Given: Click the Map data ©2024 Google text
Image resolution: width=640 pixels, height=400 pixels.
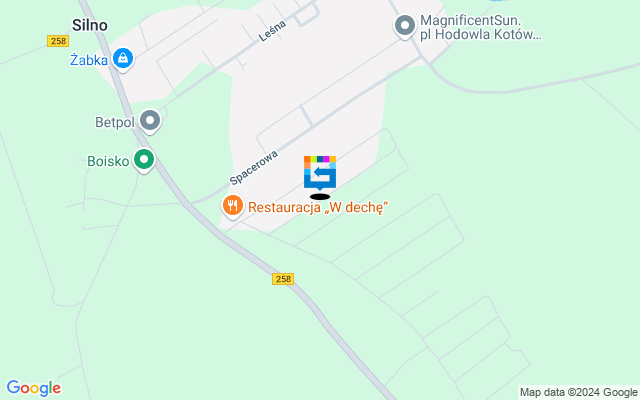Looking at the screenshot, I should (578, 393).
